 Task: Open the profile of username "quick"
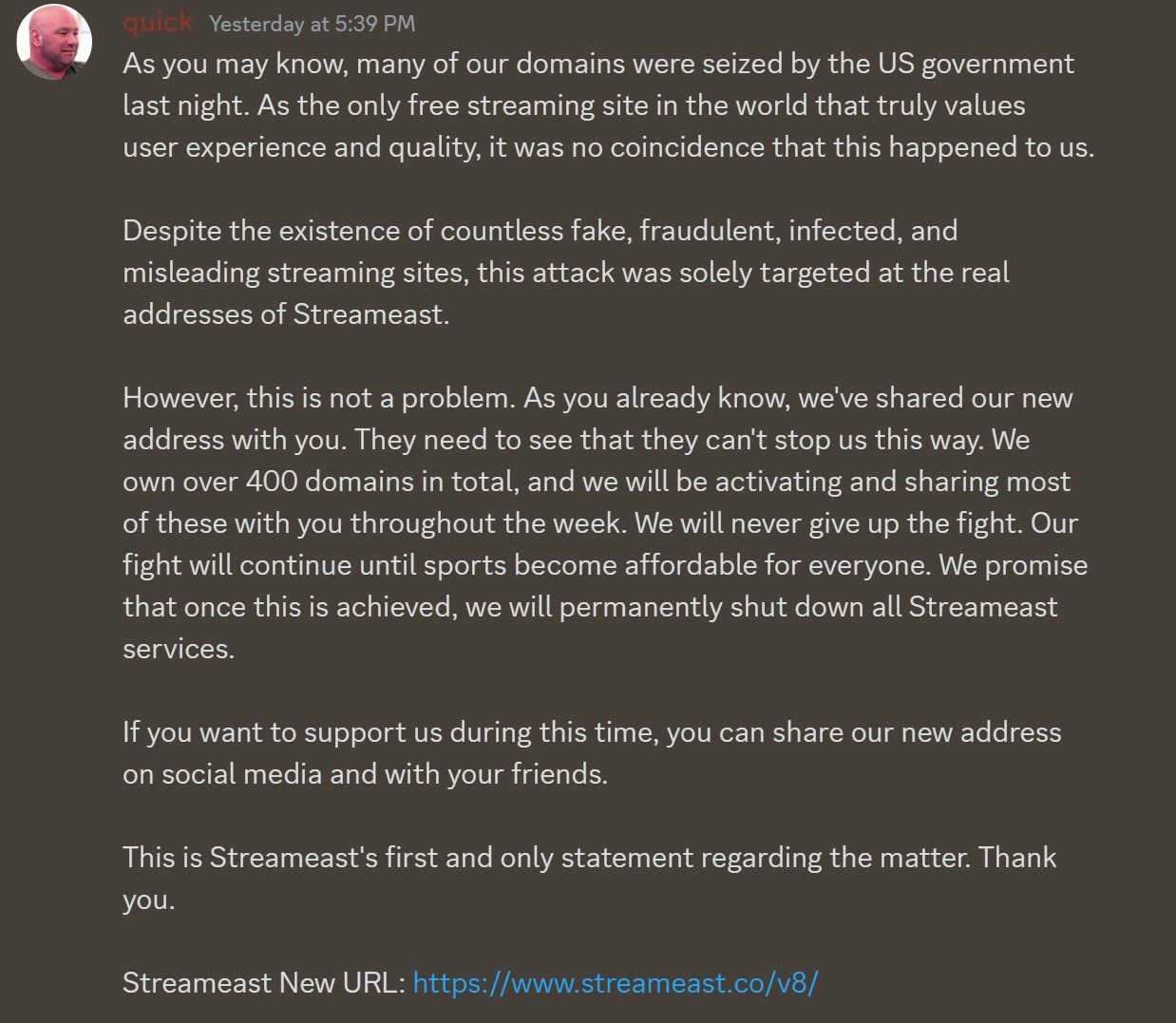[x=158, y=22]
